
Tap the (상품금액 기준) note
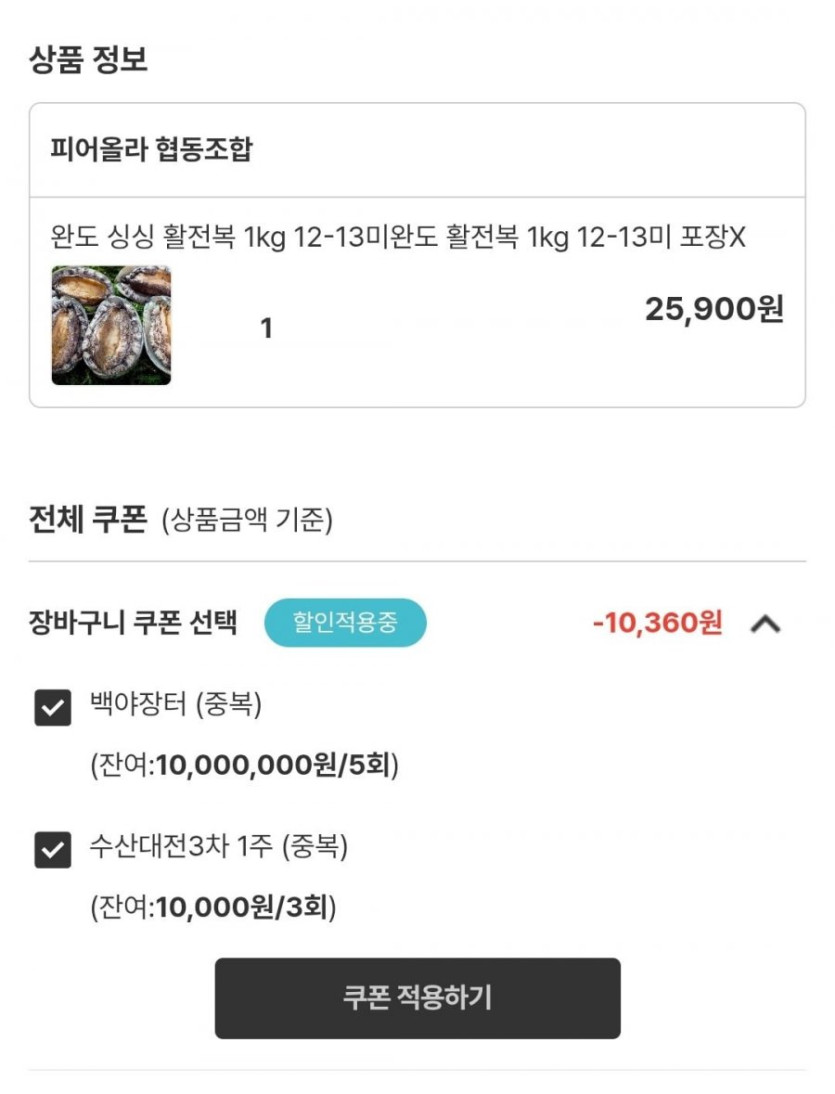[x=247, y=521]
